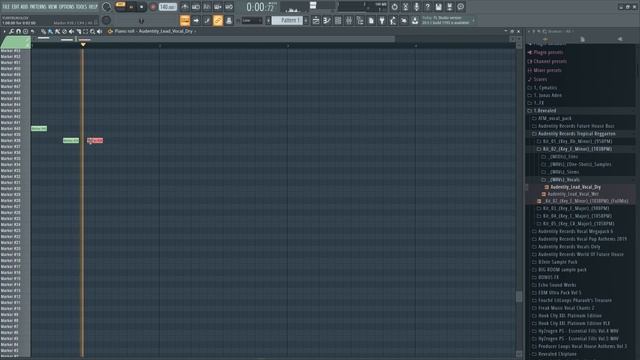The height and width of the screenshot is (360, 640).
Task: Toggle overdub recording mode
Action: tap(218, 7)
